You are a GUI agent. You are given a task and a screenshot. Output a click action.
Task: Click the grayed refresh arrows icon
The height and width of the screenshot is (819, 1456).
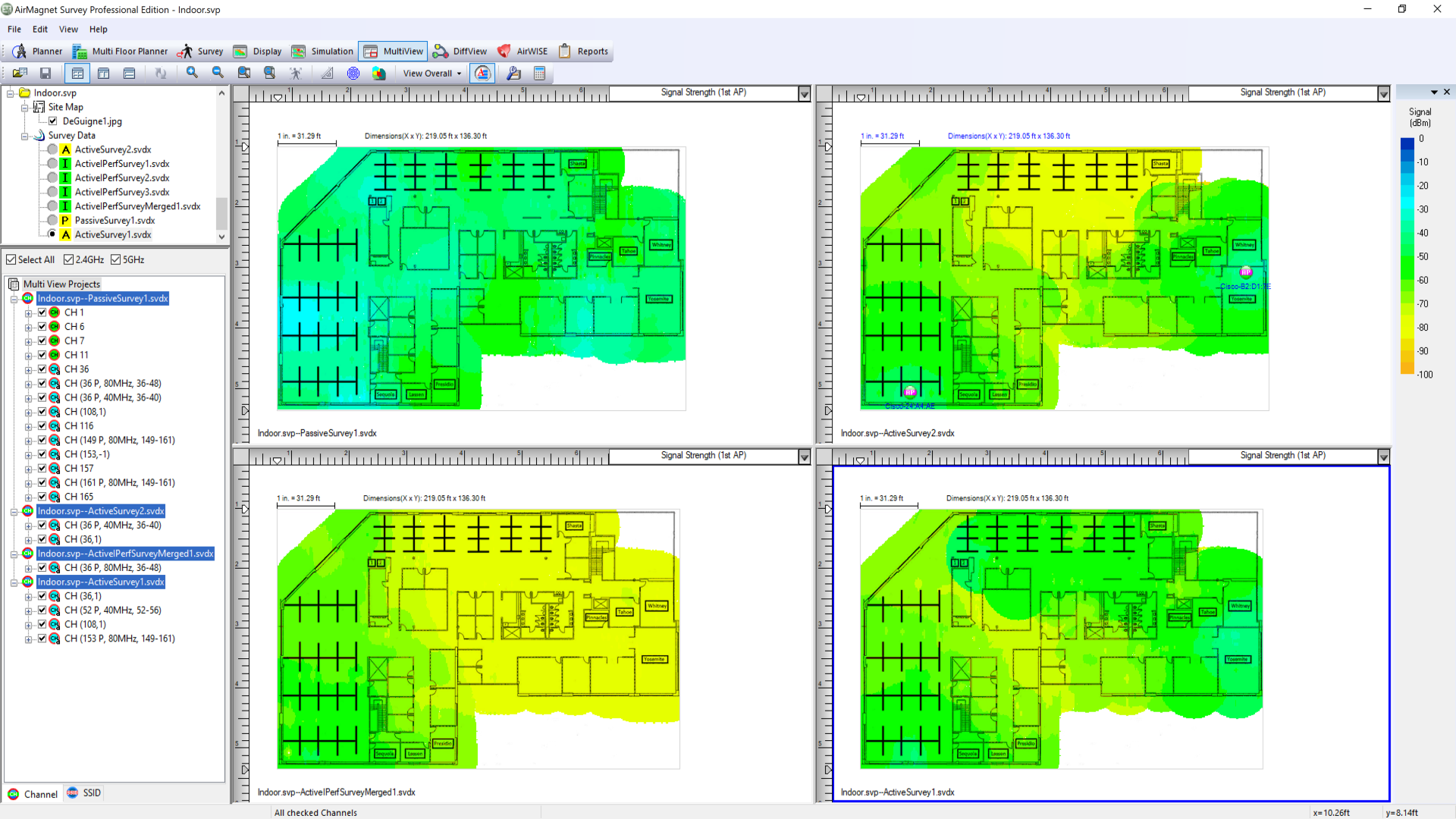pyautogui.click(x=161, y=74)
